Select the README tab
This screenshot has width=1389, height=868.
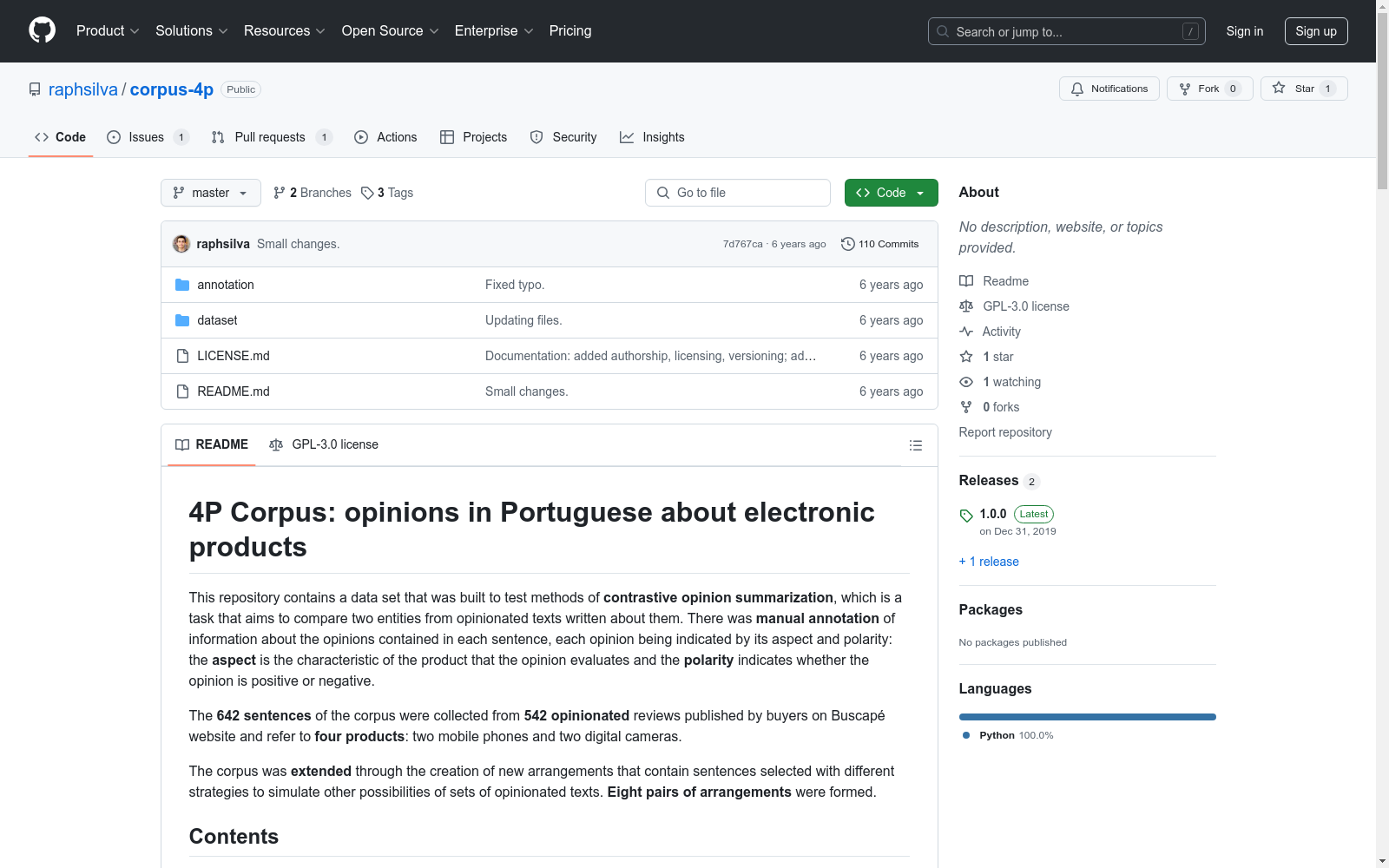[x=212, y=444]
